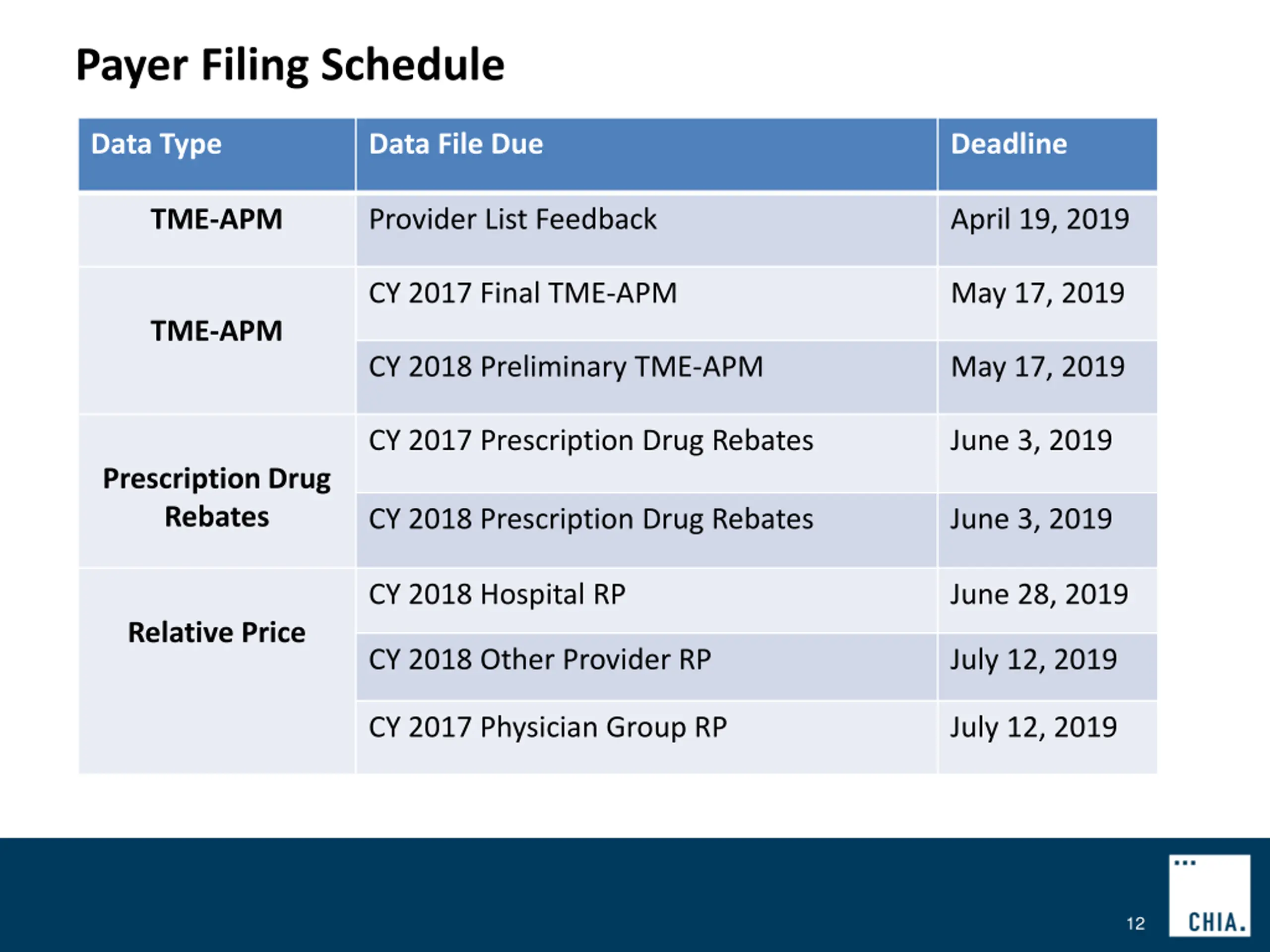Screen dimensions: 1270x952
Task: Click the TME-APM cell beside Provider List Feedback
Action: coord(216,220)
